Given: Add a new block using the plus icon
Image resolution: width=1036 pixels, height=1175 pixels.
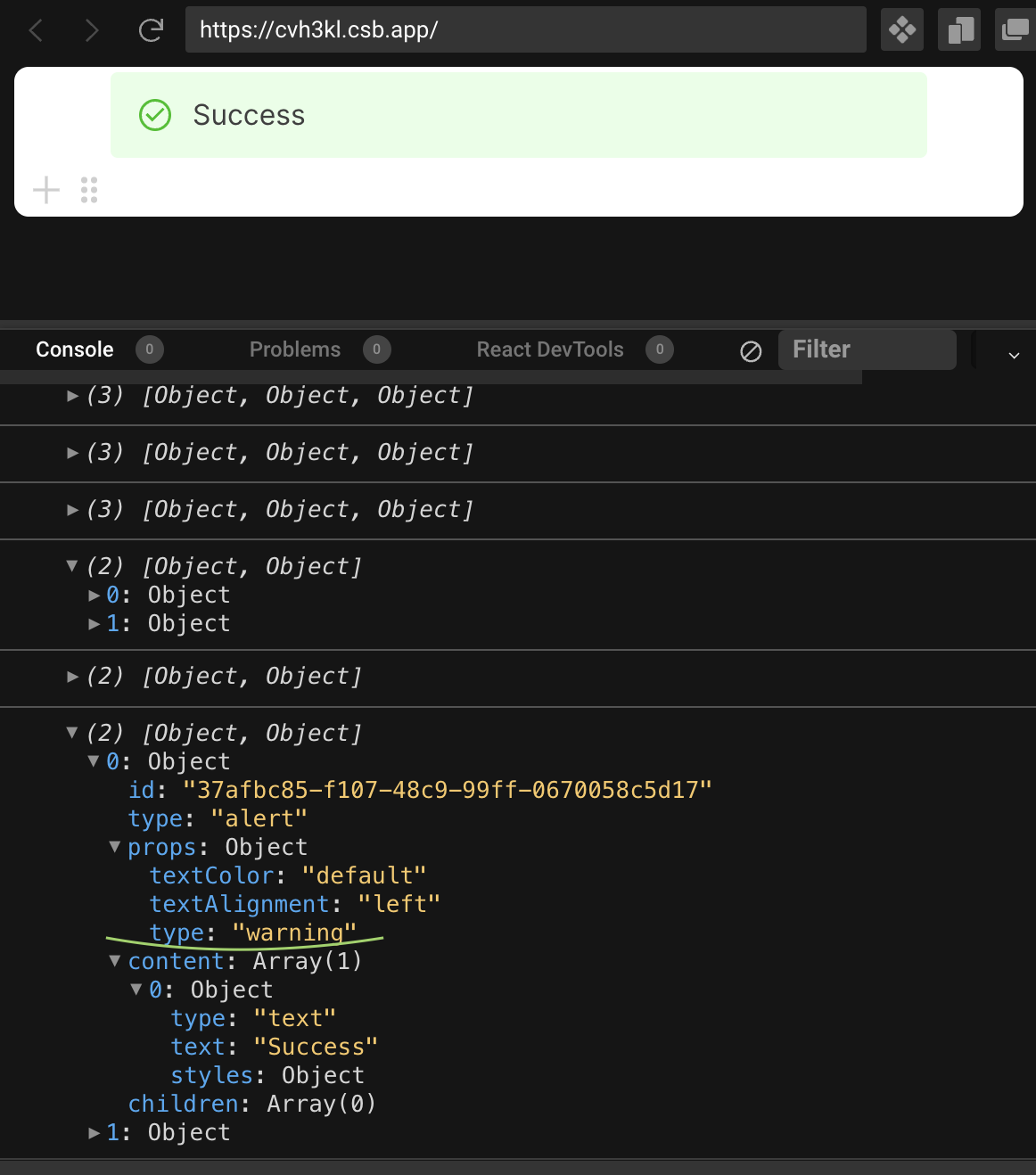Looking at the screenshot, I should click(x=45, y=189).
